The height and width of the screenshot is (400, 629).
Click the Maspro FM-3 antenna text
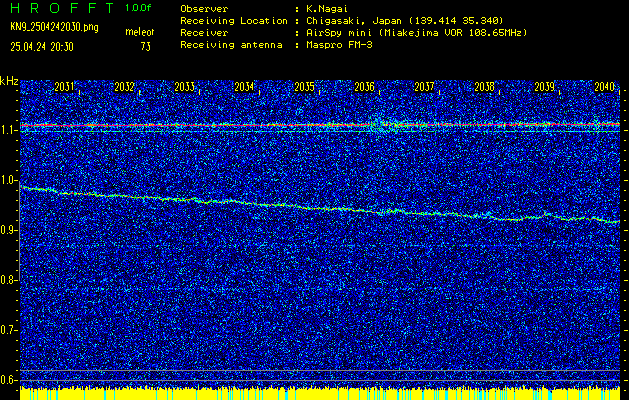tap(339, 45)
